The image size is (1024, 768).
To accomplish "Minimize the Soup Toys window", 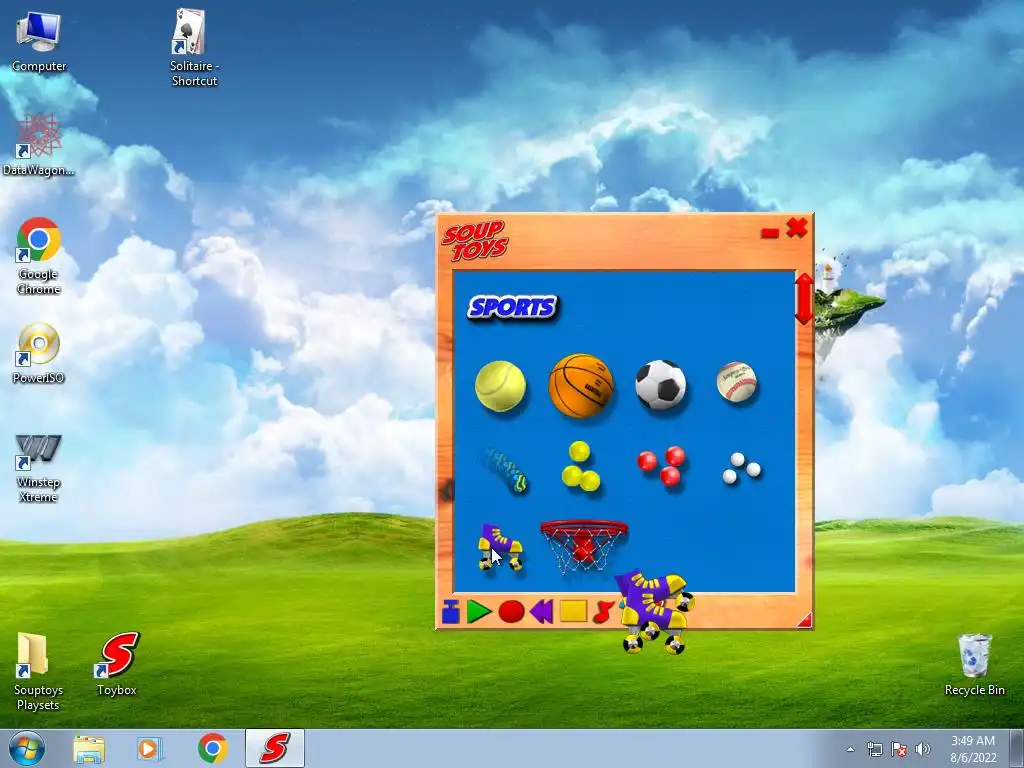I will pos(769,233).
